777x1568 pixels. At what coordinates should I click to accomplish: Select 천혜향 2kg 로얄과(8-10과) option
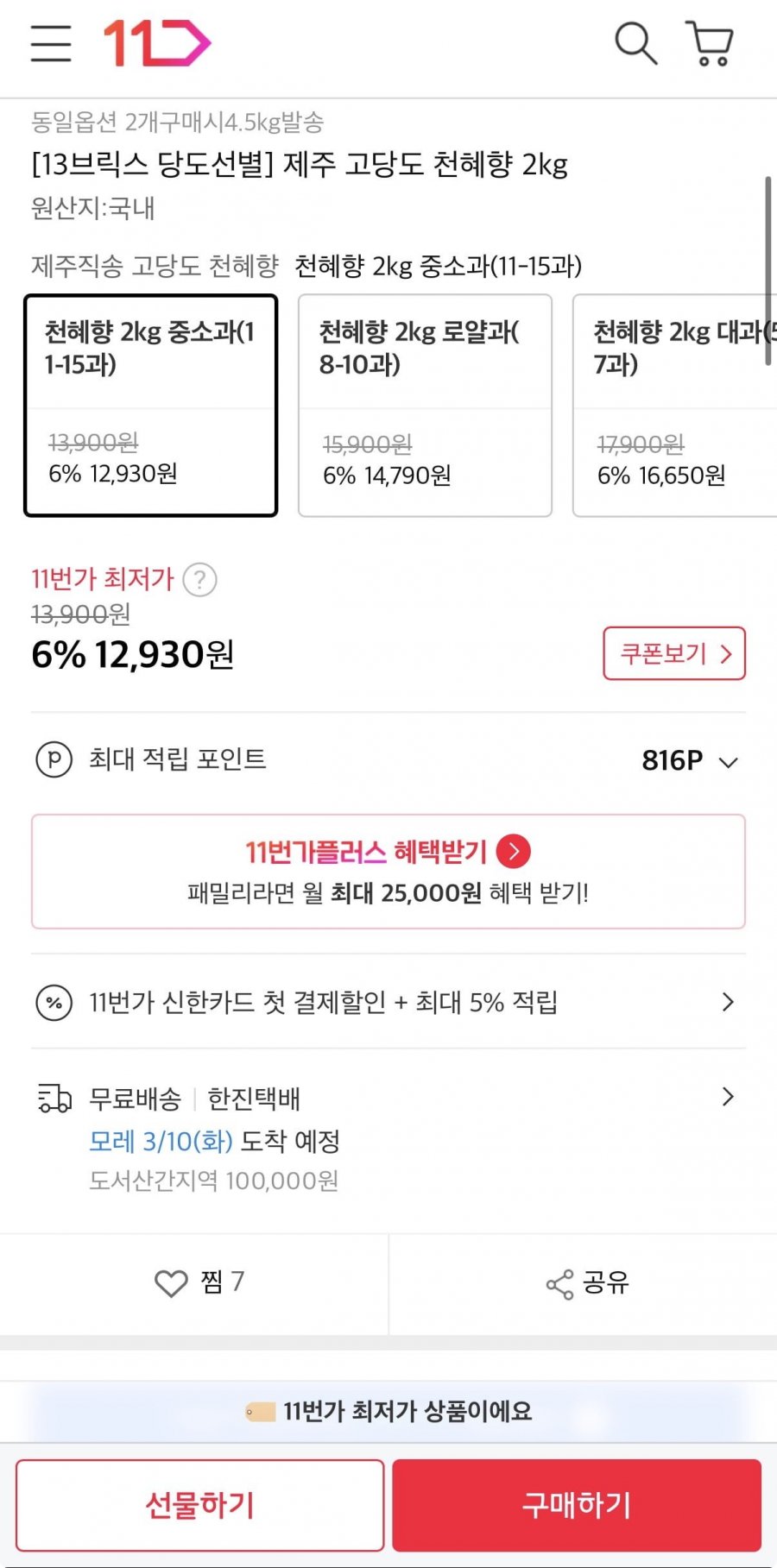tap(425, 406)
